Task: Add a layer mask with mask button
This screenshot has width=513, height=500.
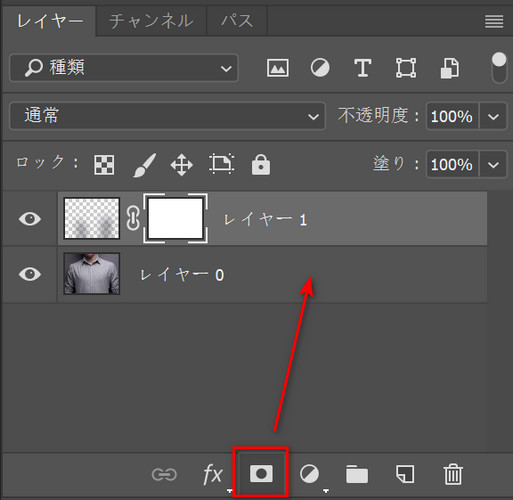Action: pos(261,473)
